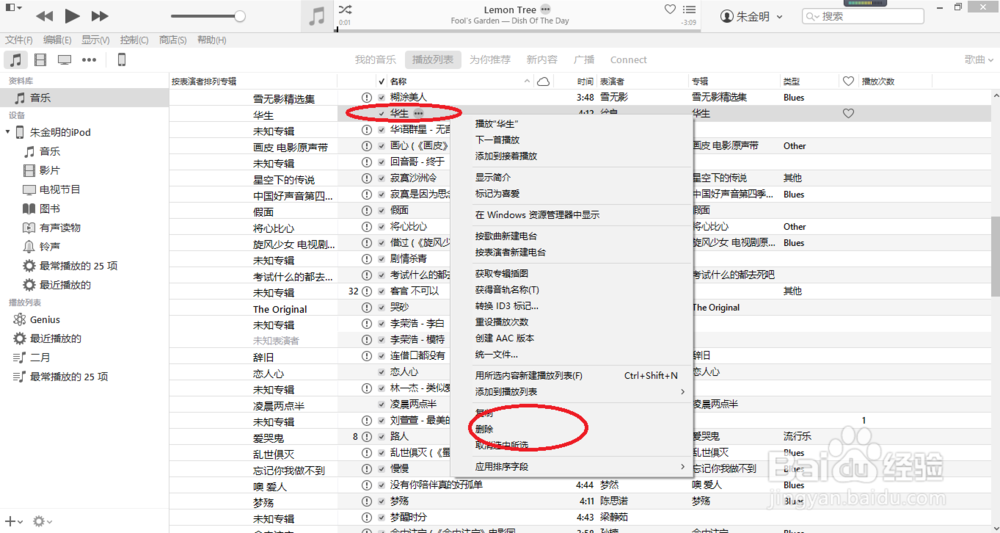Open the 编辑(E) menu
This screenshot has width=1000, height=533.
coord(57,40)
